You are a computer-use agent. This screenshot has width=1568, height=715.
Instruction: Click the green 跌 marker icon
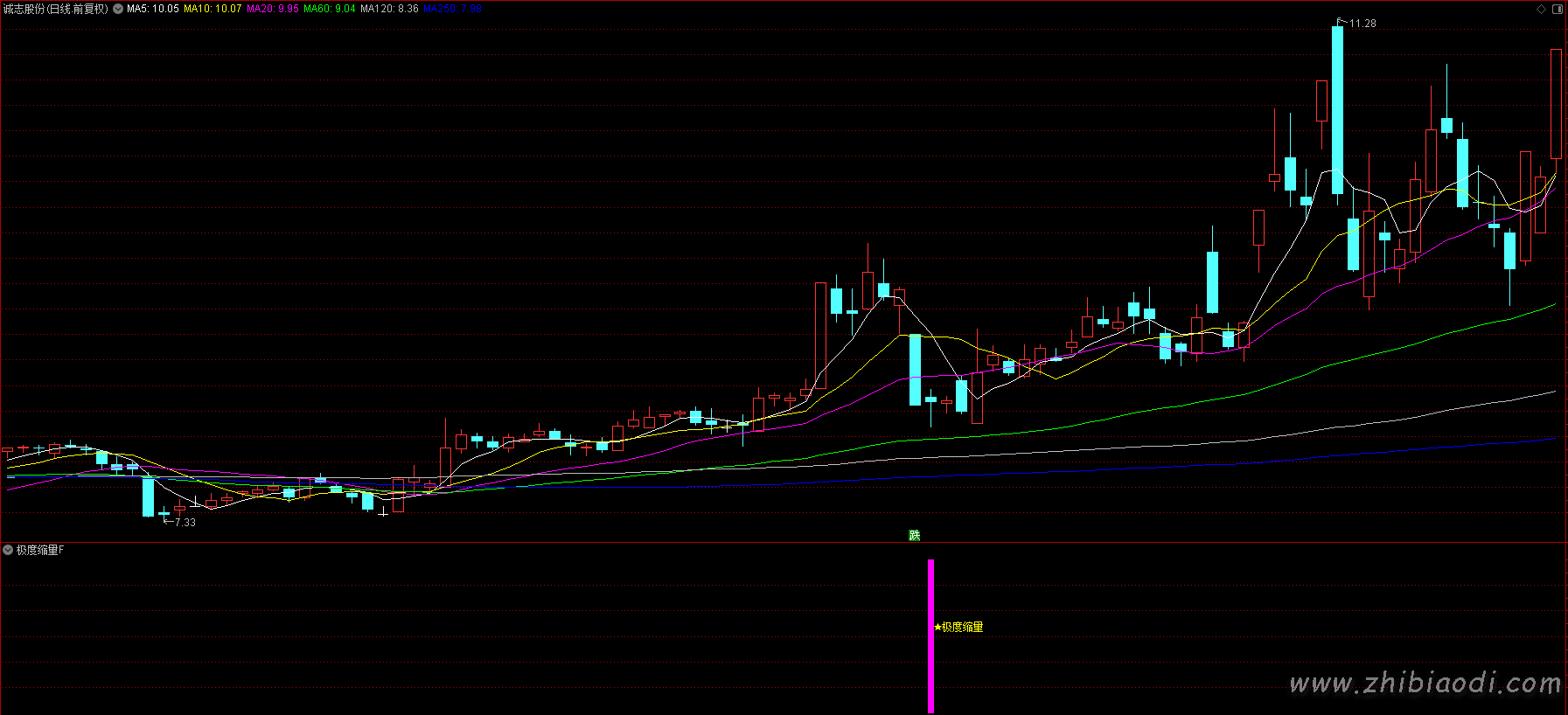tap(915, 535)
